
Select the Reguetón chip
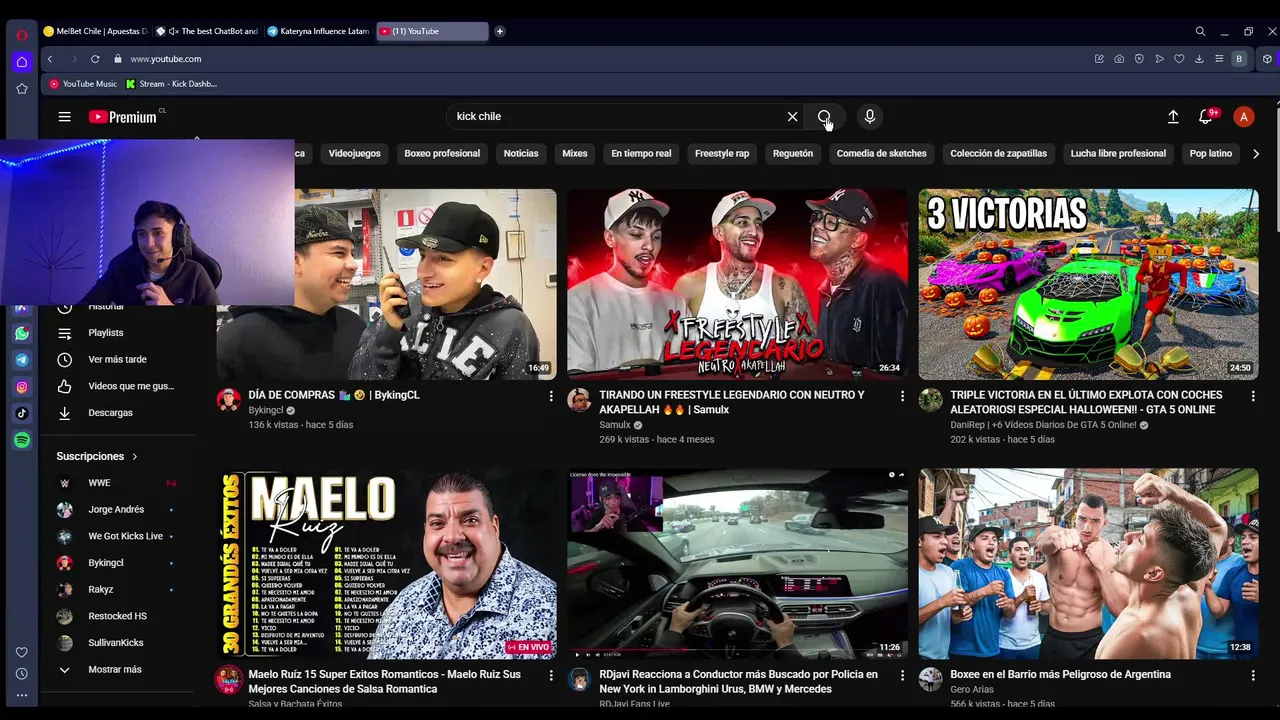pyautogui.click(x=793, y=154)
